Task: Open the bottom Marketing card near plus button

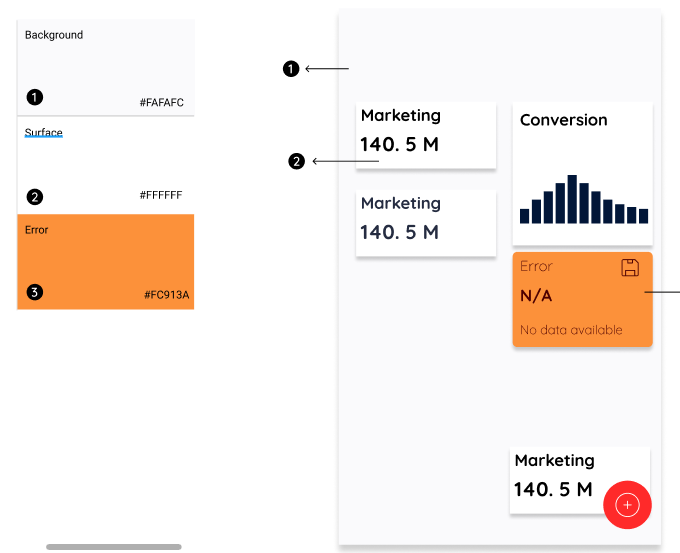Action: click(580, 480)
